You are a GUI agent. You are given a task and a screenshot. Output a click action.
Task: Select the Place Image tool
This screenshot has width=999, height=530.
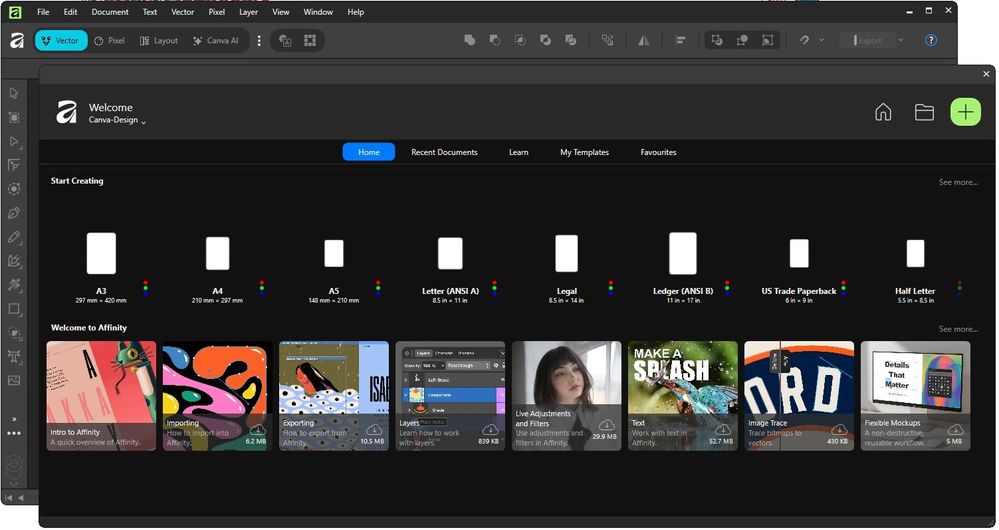(14, 380)
